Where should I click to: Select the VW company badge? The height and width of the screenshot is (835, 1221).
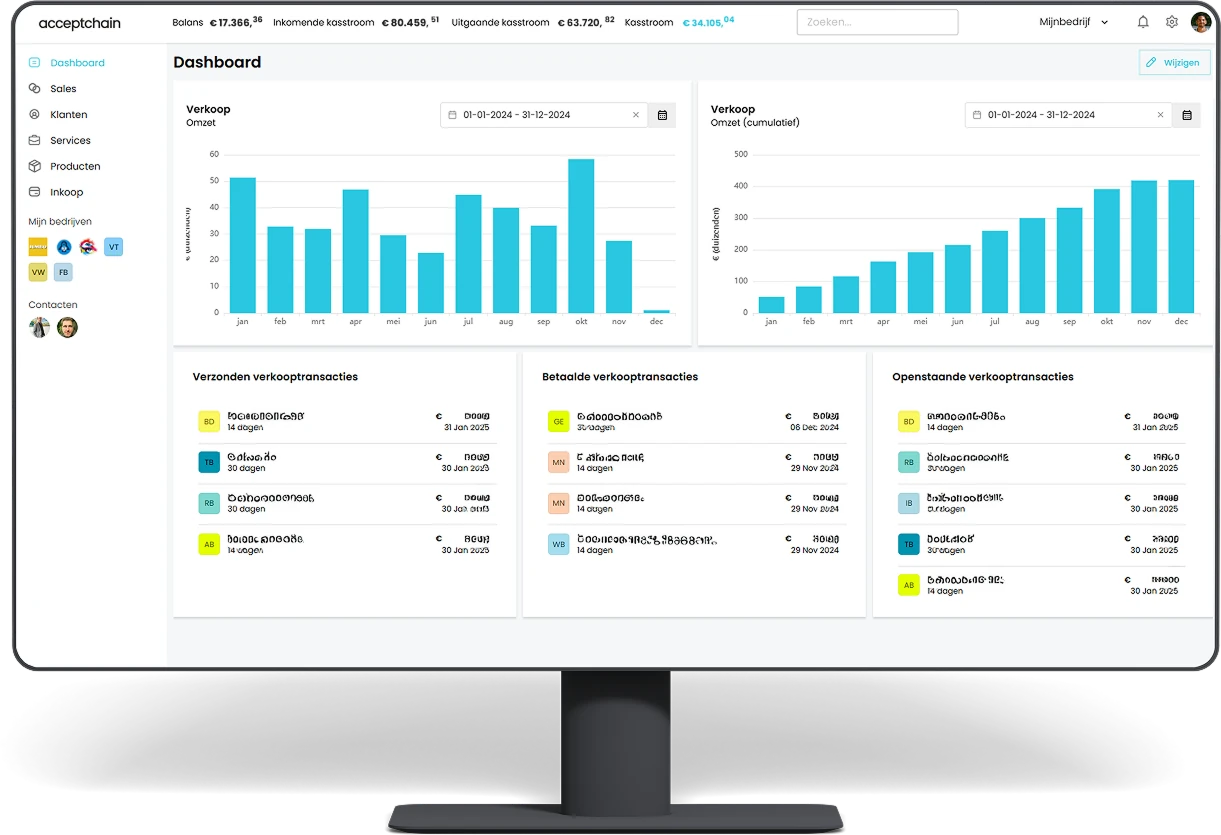point(38,272)
